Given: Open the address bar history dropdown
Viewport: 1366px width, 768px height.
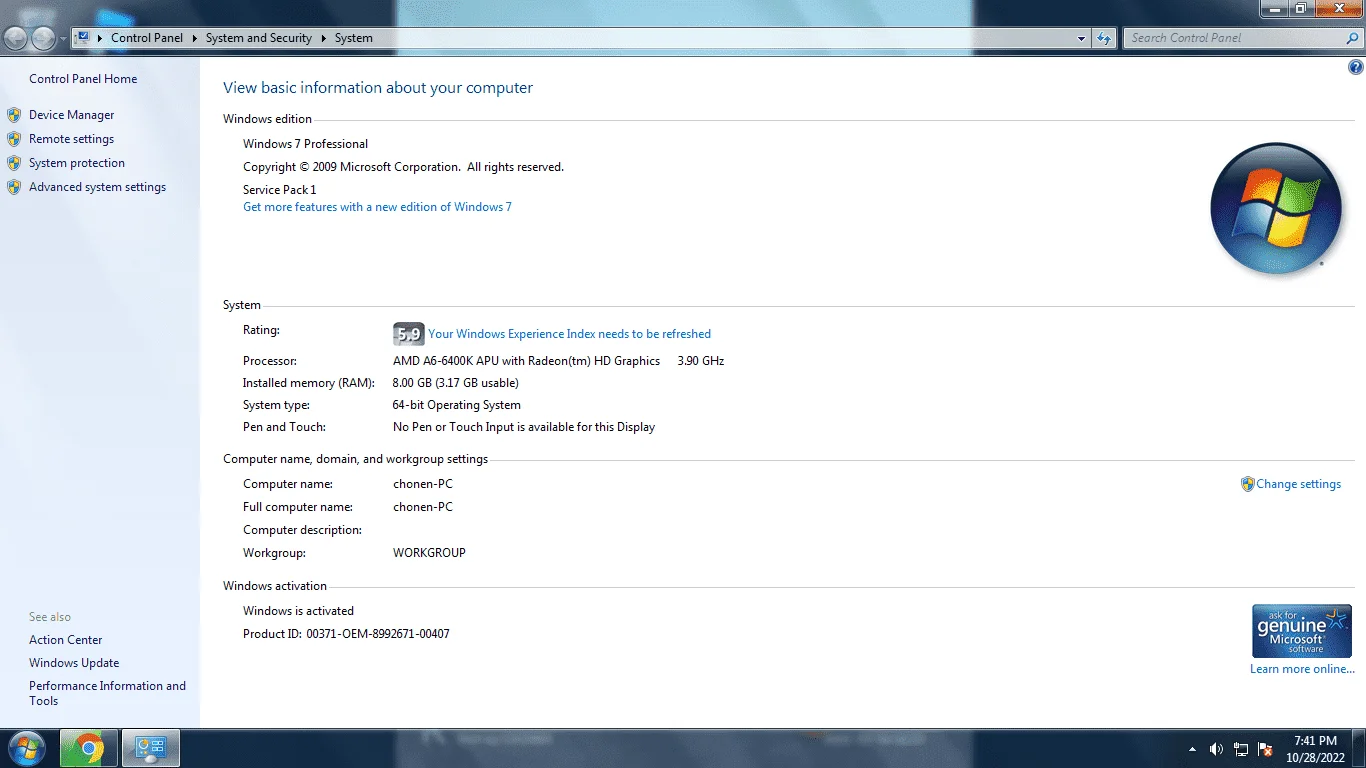Looking at the screenshot, I should pos(1081,38).
